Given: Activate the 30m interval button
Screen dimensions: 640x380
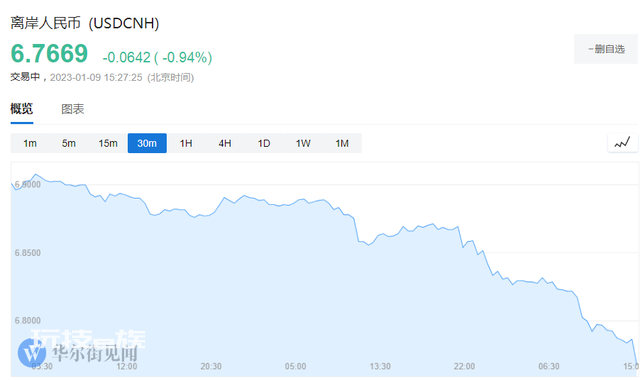Looking at the screenshot, I should pyautogui.click(x=147, y=143).
